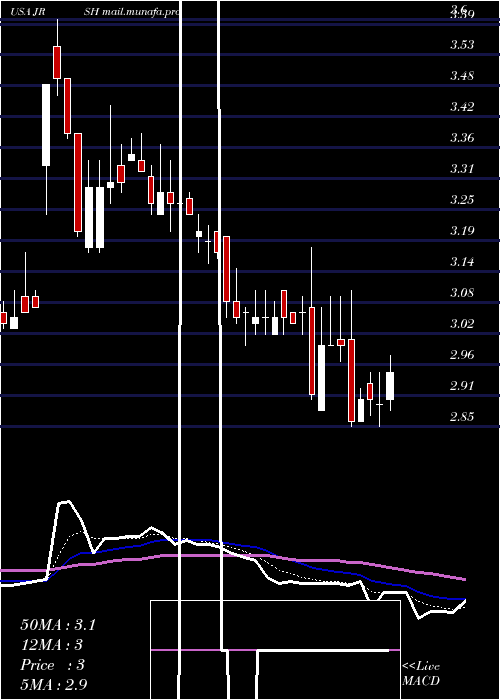The height and width of the screenshot is (700, 500).
Task: Click the 3.53 price axis label
Action: coord(462,45)
